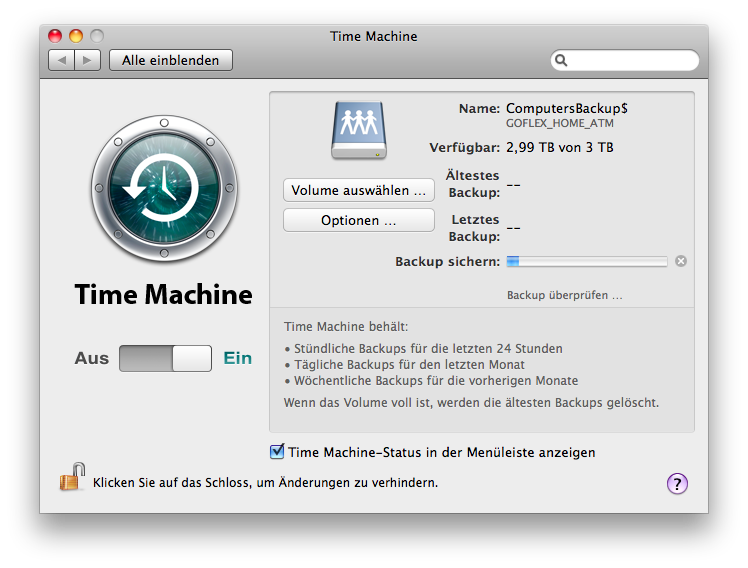Open the Optionen … button
This screenshot has height=568, width=748.
(359, 220)
